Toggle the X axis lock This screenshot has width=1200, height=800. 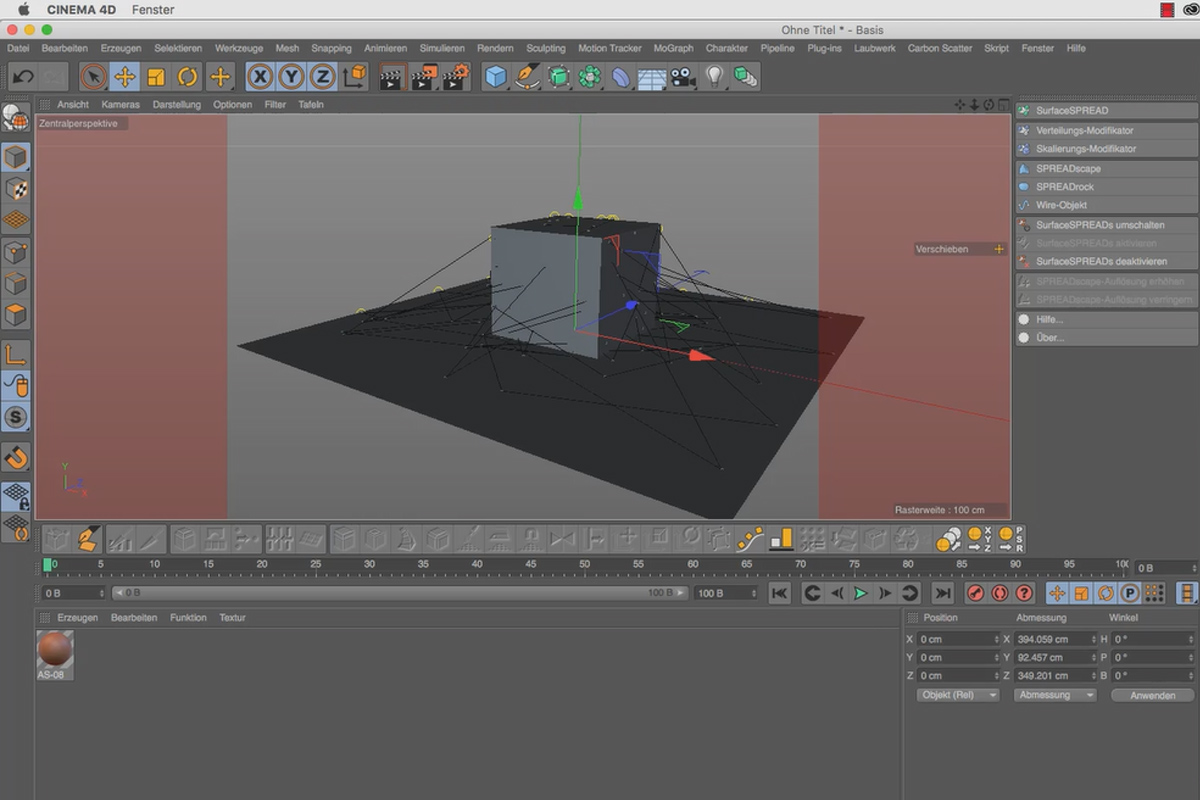click(x=260, y=76)
